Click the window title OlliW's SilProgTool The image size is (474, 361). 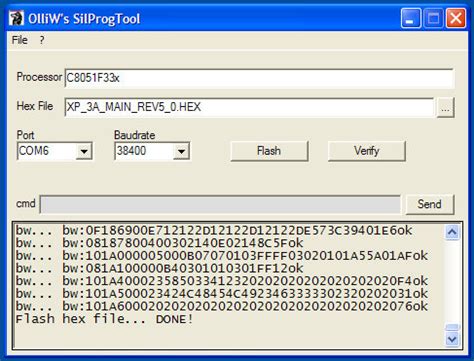tap(84, 19)
